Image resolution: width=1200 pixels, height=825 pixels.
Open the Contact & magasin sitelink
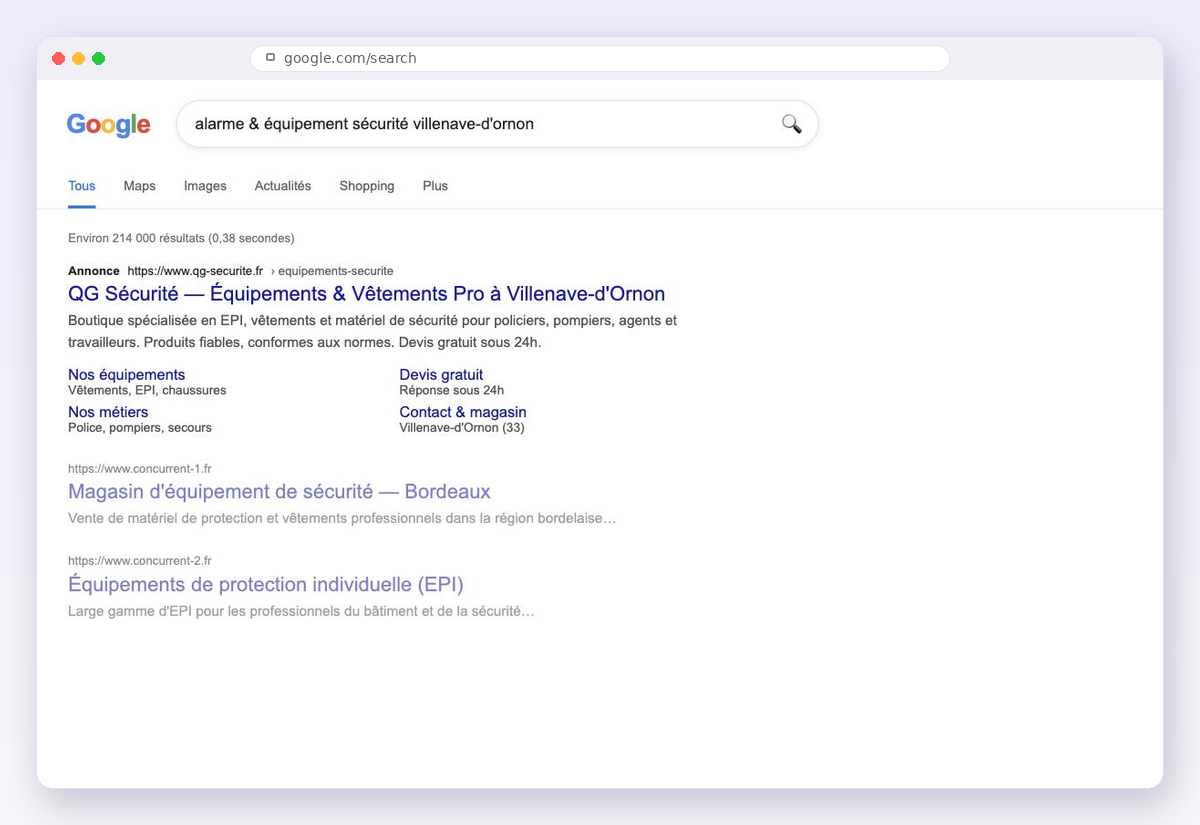(463, 412)
